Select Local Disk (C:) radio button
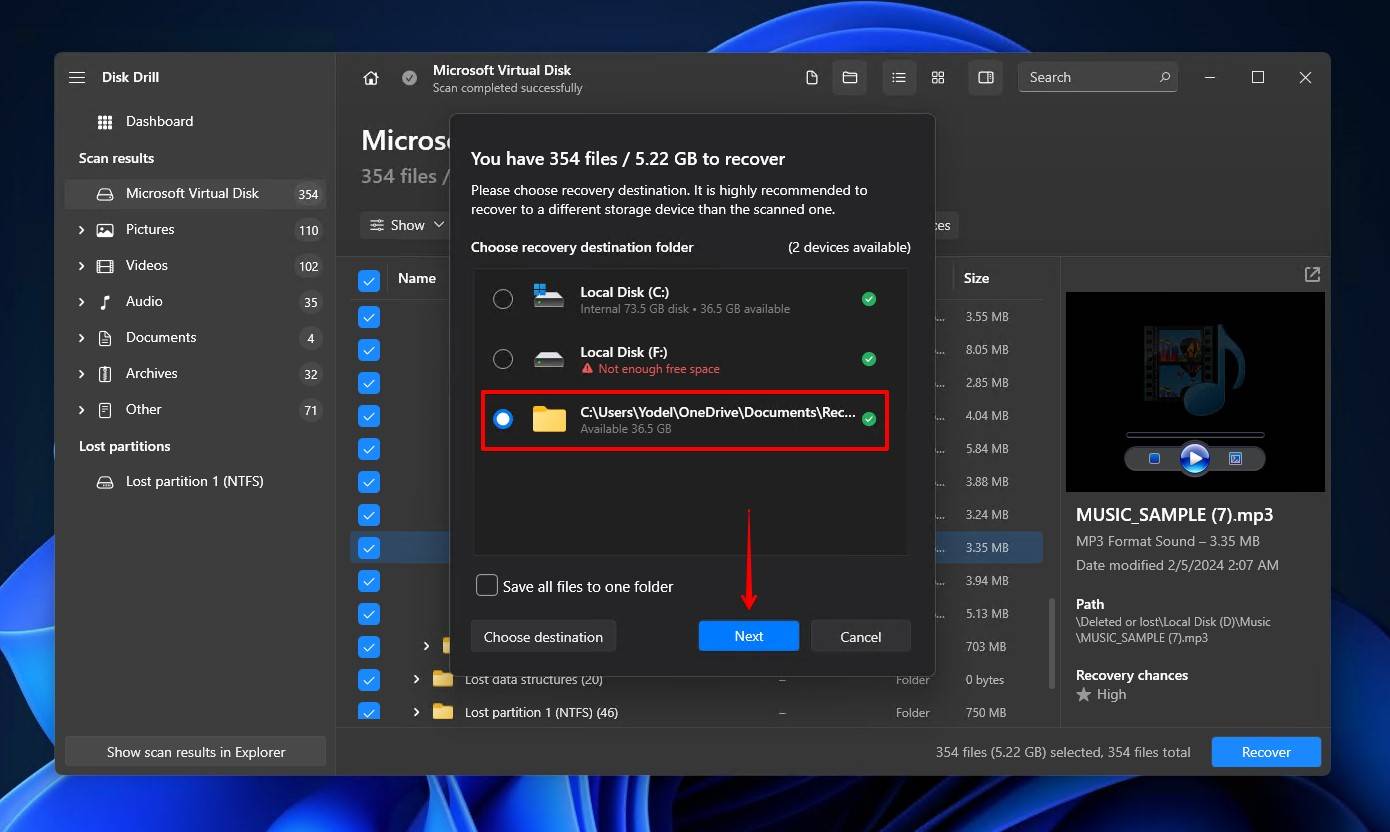 [503, 299]
